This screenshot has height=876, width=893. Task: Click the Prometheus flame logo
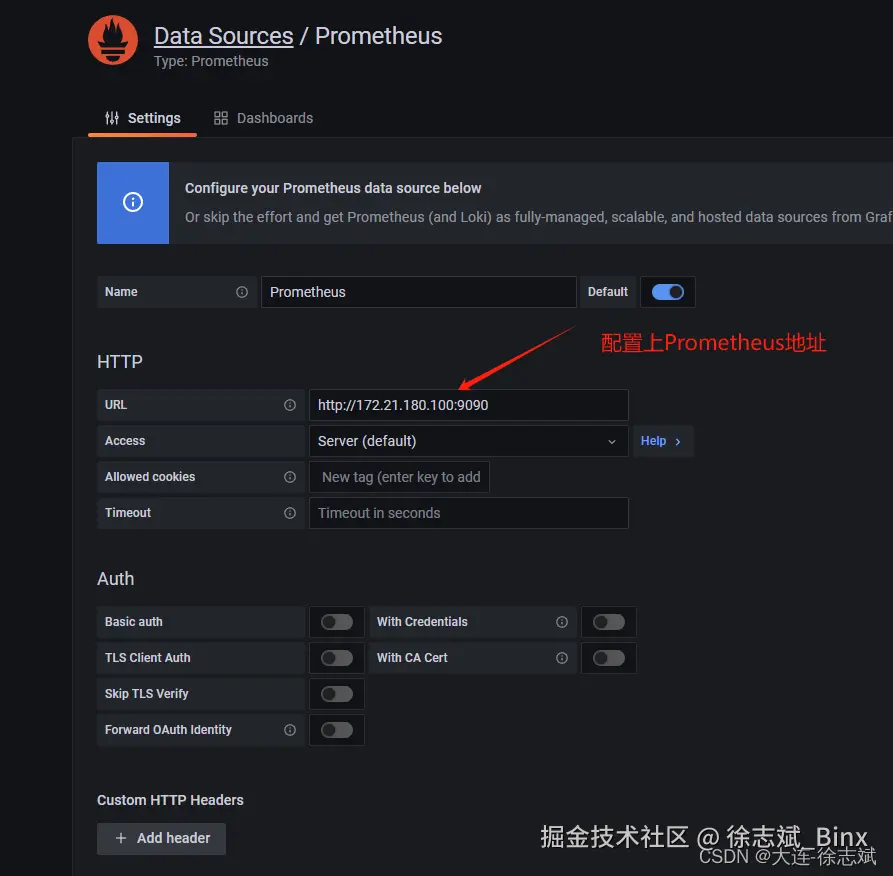coord(113,40)
